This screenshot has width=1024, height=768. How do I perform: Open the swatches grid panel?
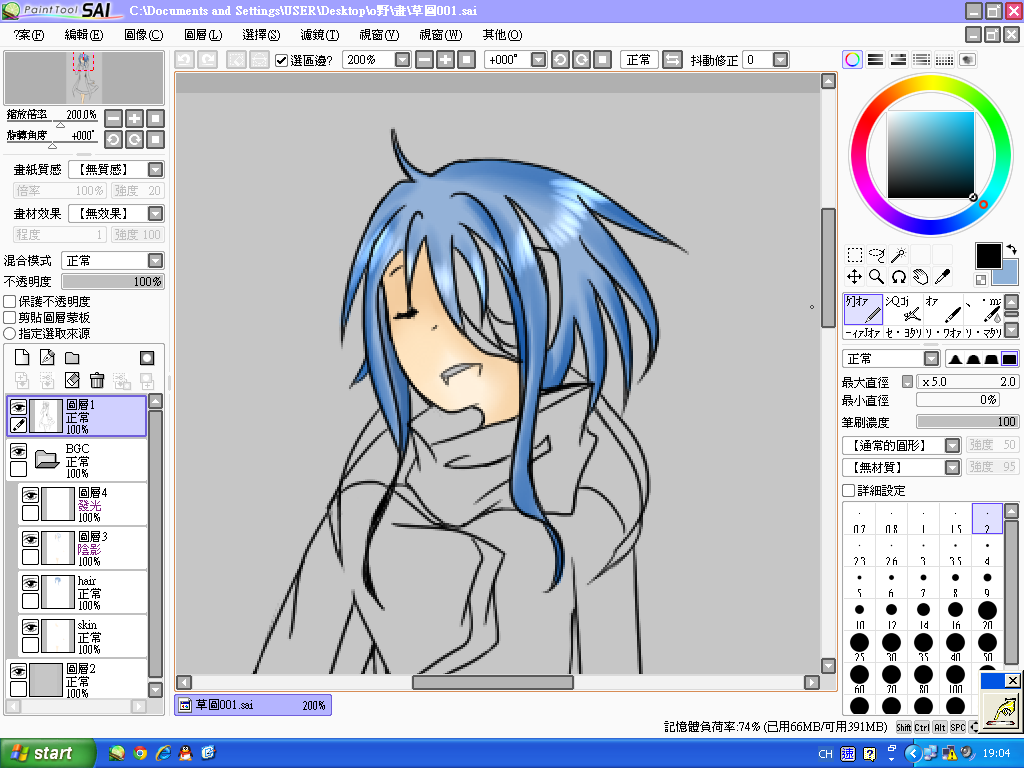pos(944,60)
